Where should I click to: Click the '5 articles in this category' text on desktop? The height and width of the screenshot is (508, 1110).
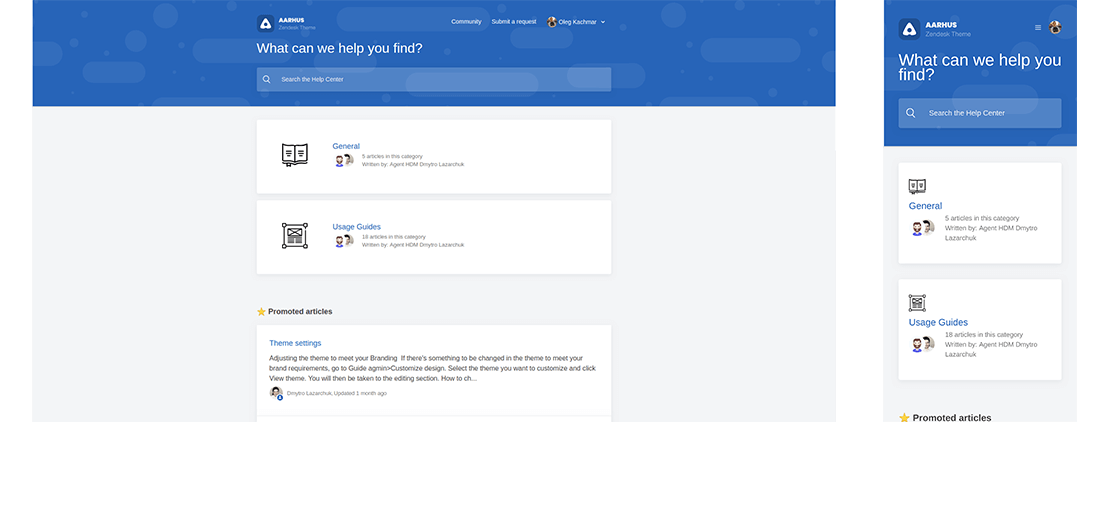click(392, 156)
